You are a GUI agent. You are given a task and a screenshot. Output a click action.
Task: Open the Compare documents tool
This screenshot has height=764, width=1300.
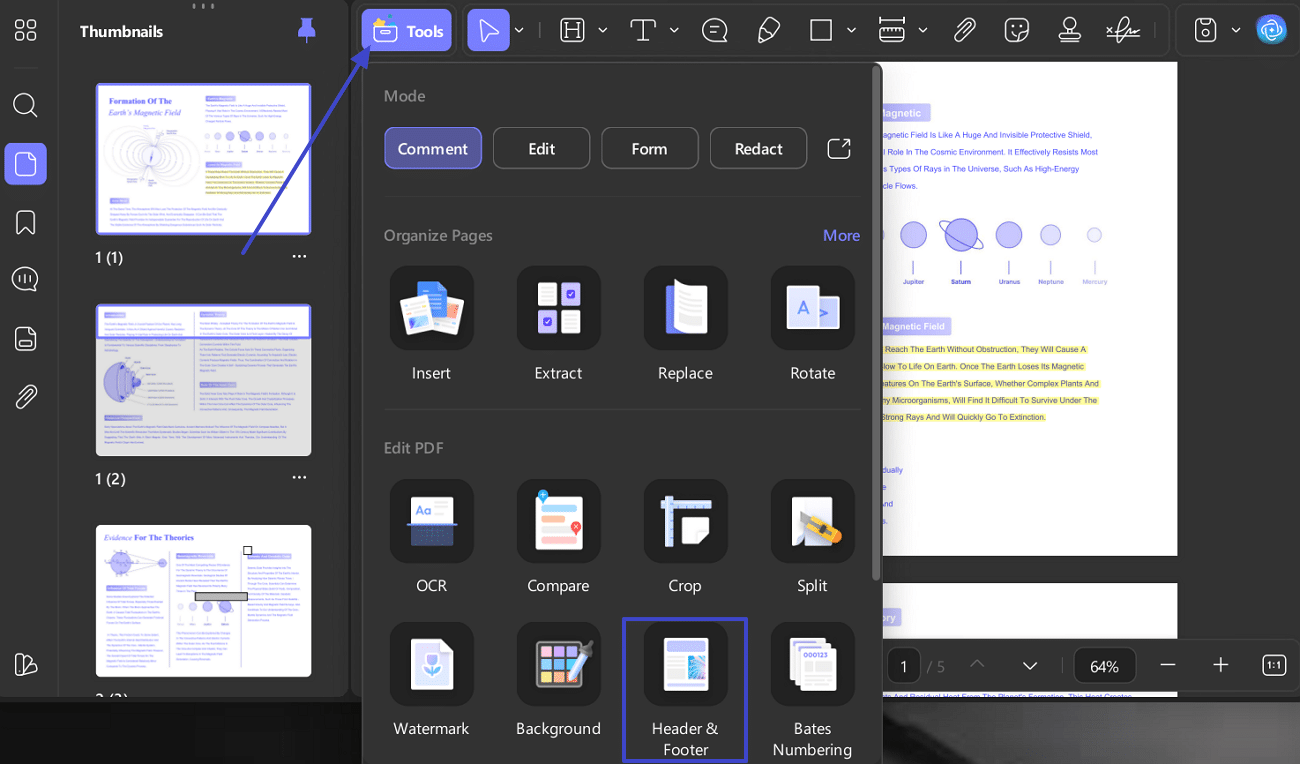click(558, 521)
